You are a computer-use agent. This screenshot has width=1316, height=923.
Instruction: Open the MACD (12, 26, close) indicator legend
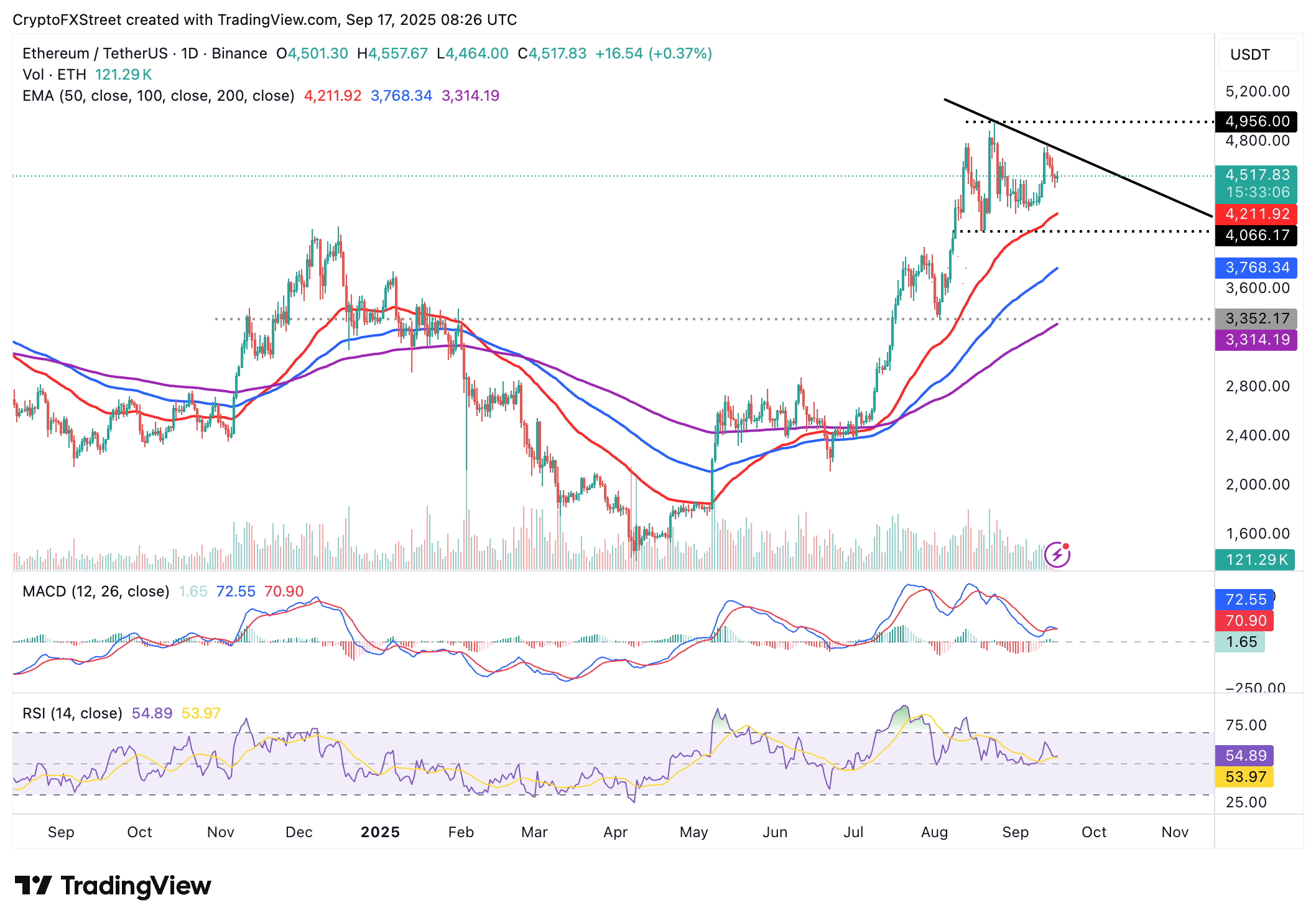[96, 591]
